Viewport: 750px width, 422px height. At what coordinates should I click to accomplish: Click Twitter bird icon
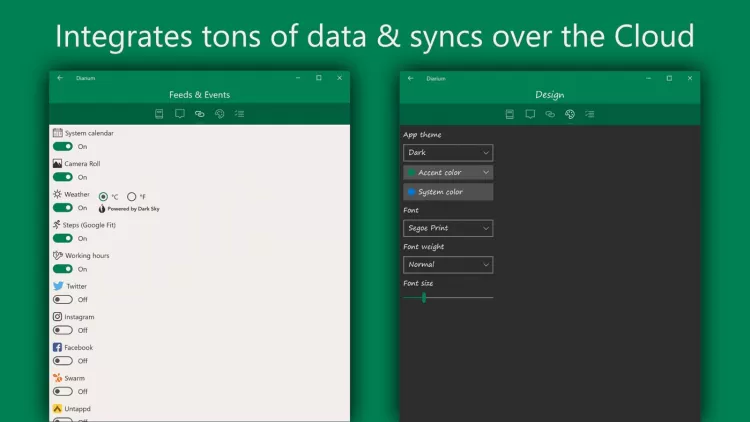click(58, 286)
